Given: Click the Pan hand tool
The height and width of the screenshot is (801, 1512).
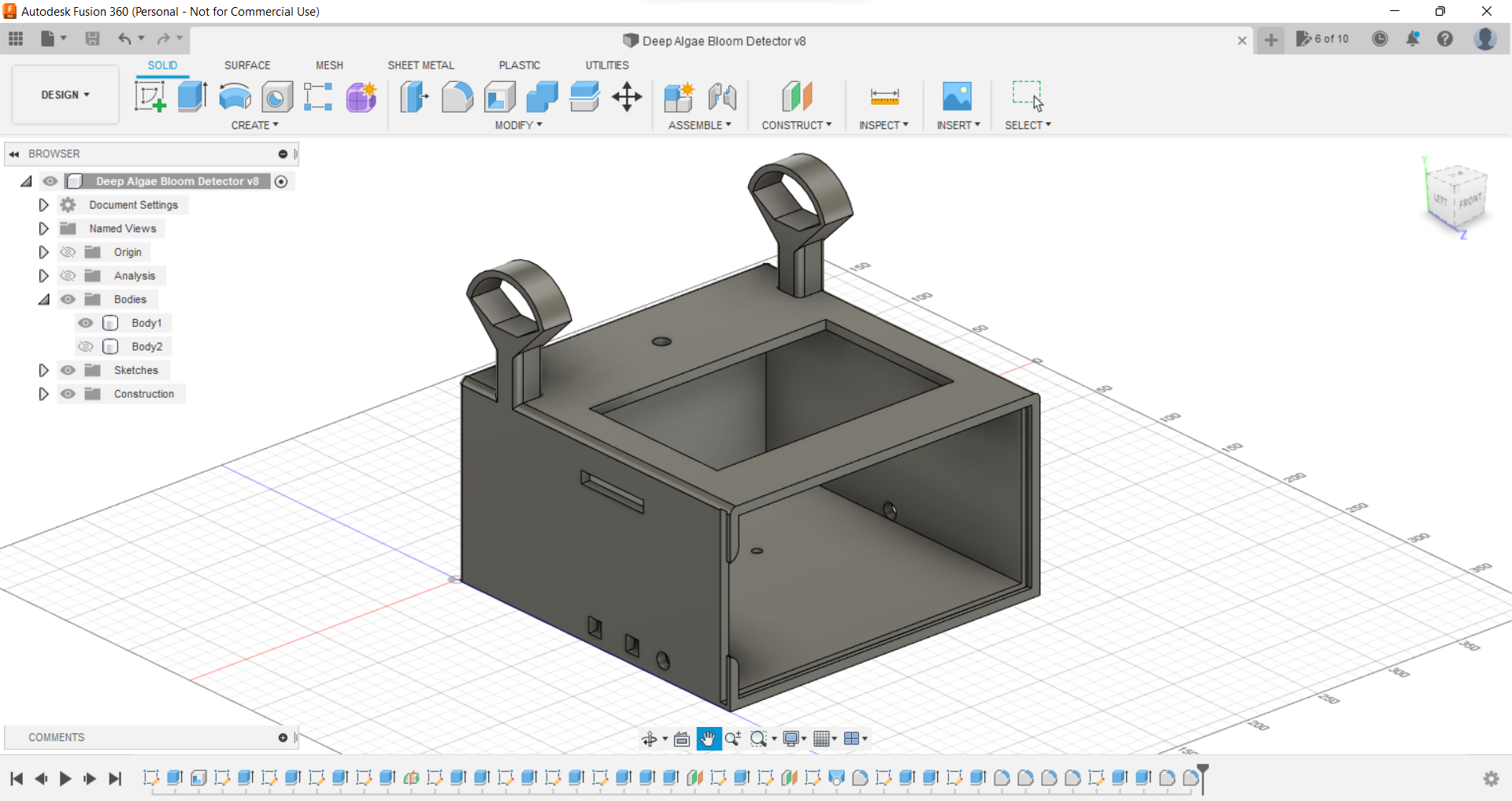Looking at the screenshot, I should (709, 739).
